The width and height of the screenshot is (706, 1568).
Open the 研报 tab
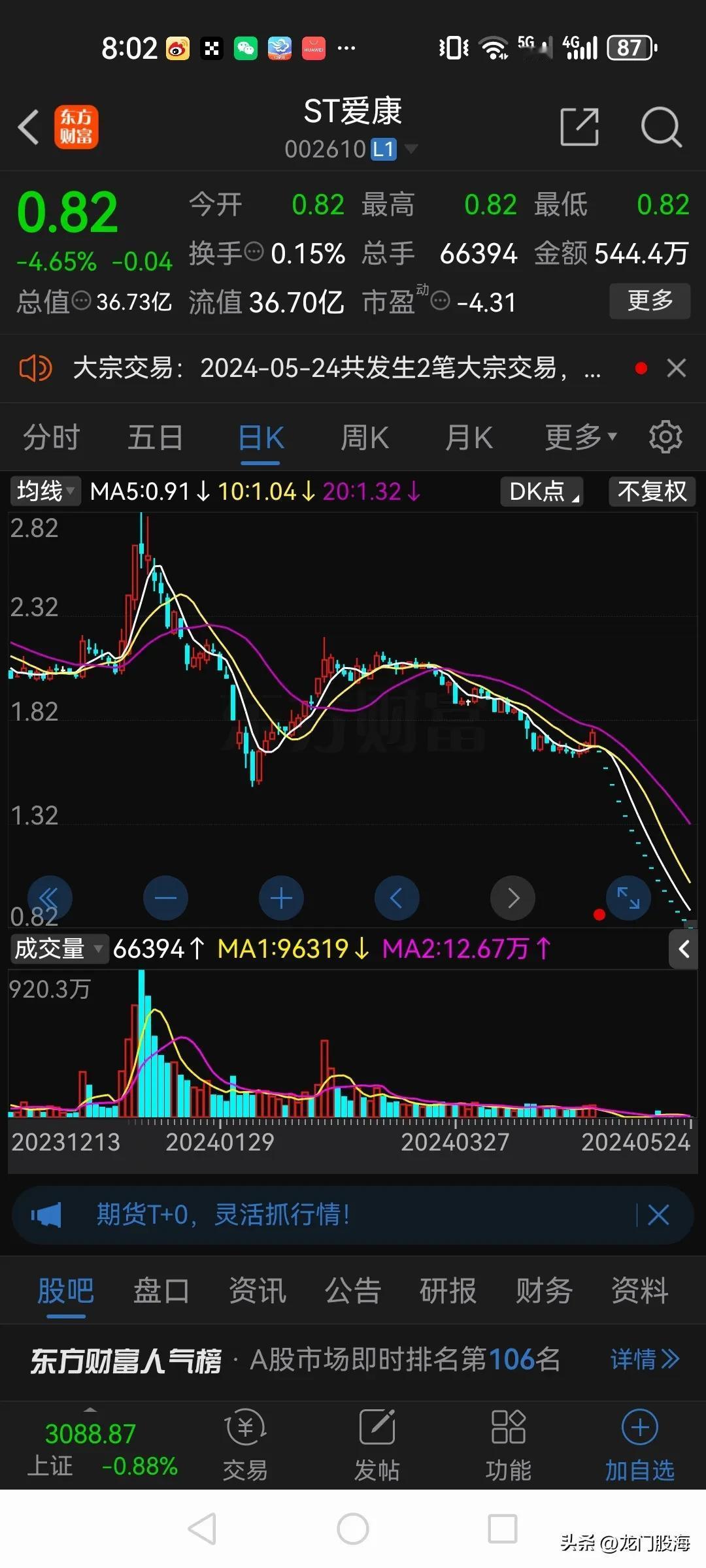tap(448, 1290)
